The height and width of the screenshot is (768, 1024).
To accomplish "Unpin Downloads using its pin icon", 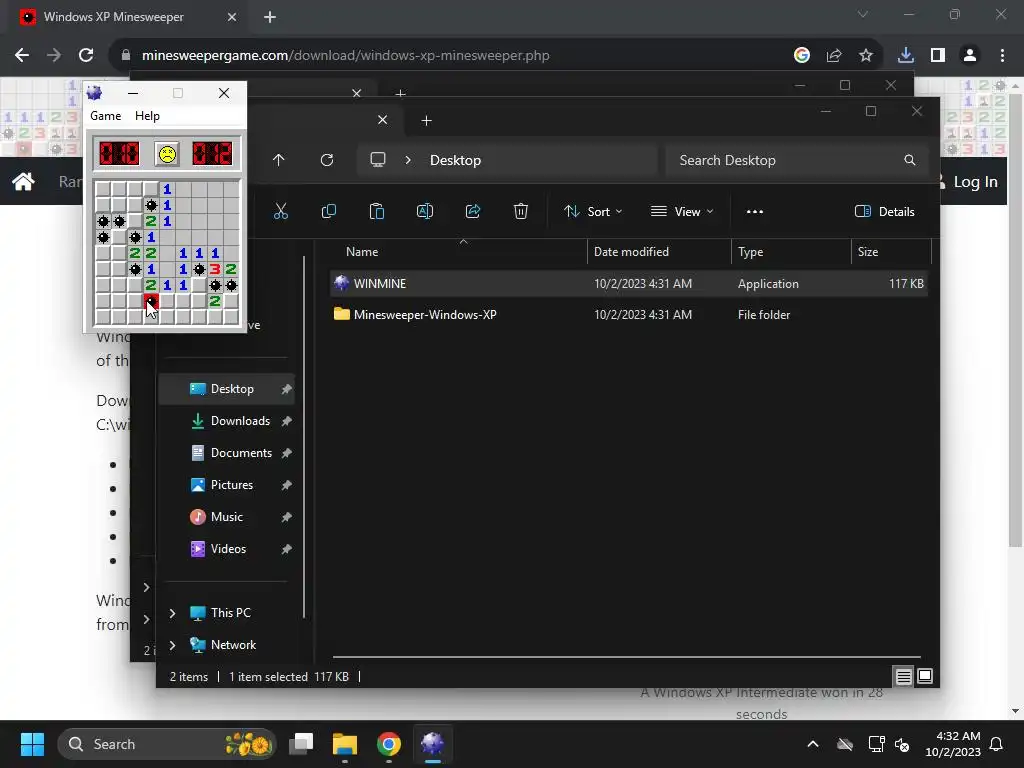I will click(x=286, y=421).
